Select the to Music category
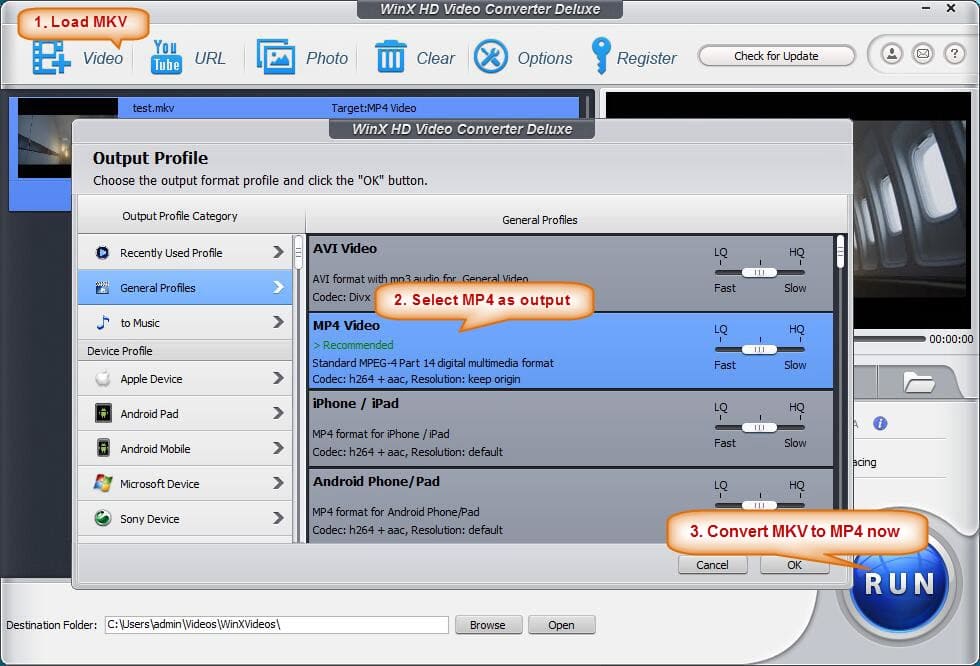 pos(185,322)
